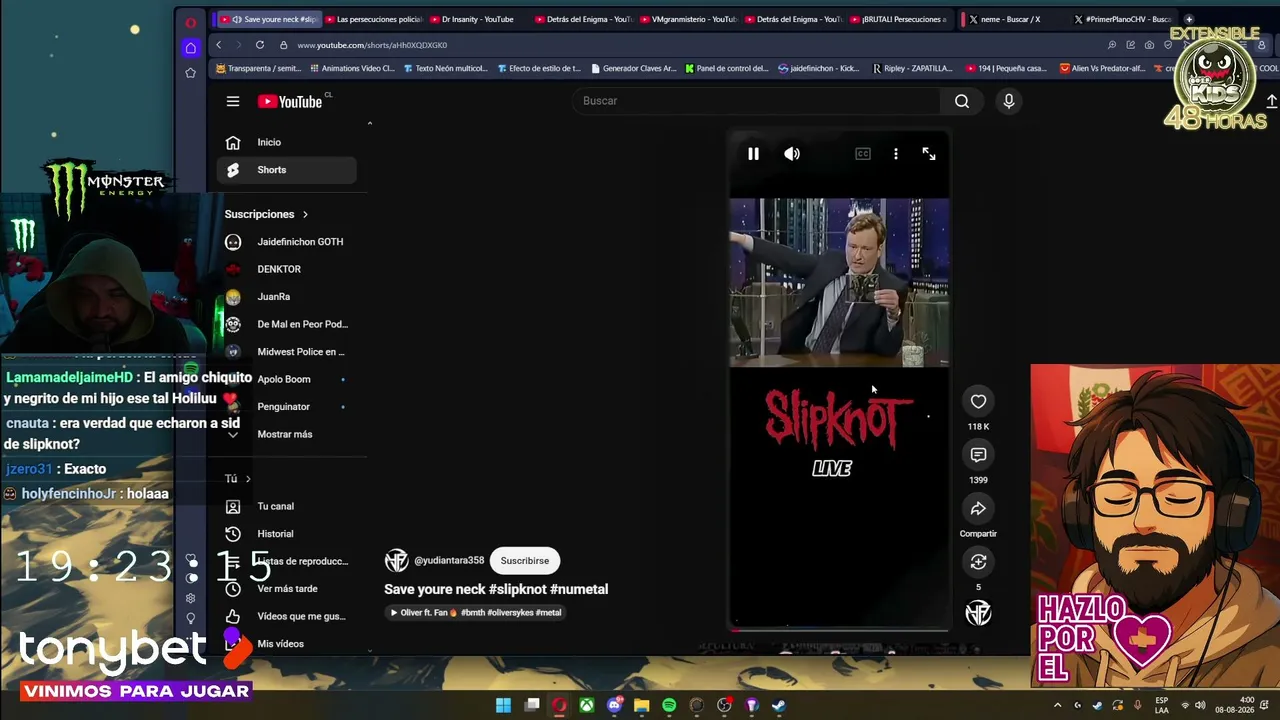Viewport: 1280px width, 720px height.
Task: Open the Jaidefinichon GOTH channel
Action: tap(289, 242)
